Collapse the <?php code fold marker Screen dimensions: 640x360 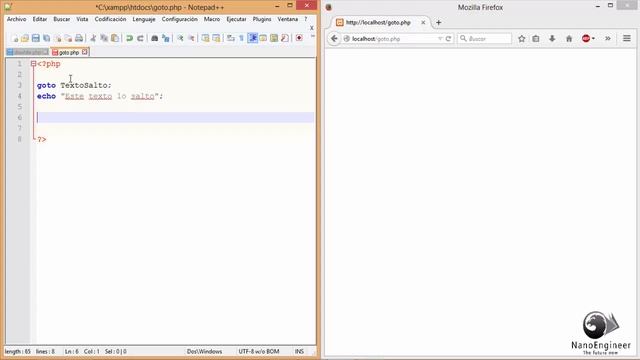(x=33, y=64)
